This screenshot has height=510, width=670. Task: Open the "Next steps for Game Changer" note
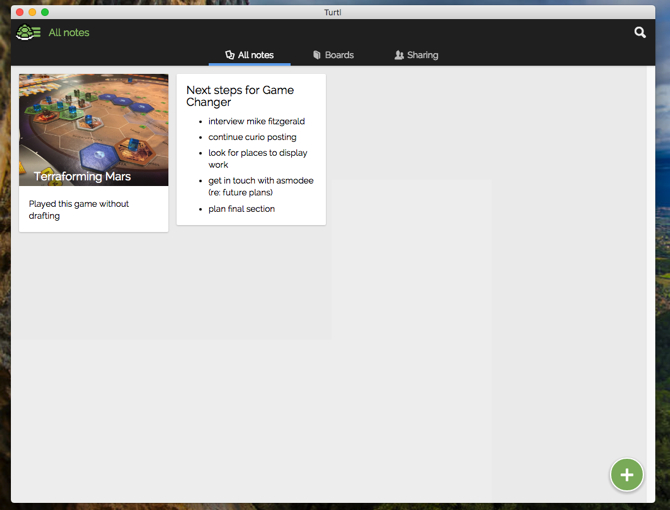(x=240, y=96)
